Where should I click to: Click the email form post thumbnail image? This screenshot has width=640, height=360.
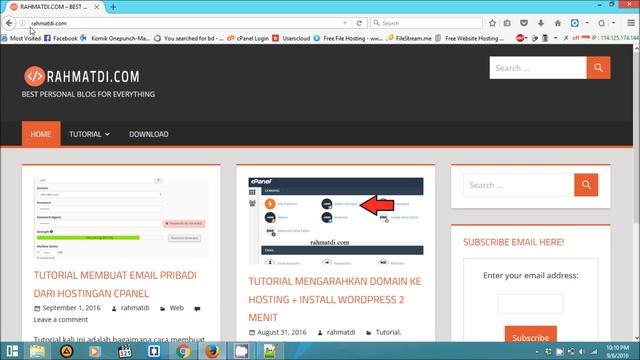(121, 218)
